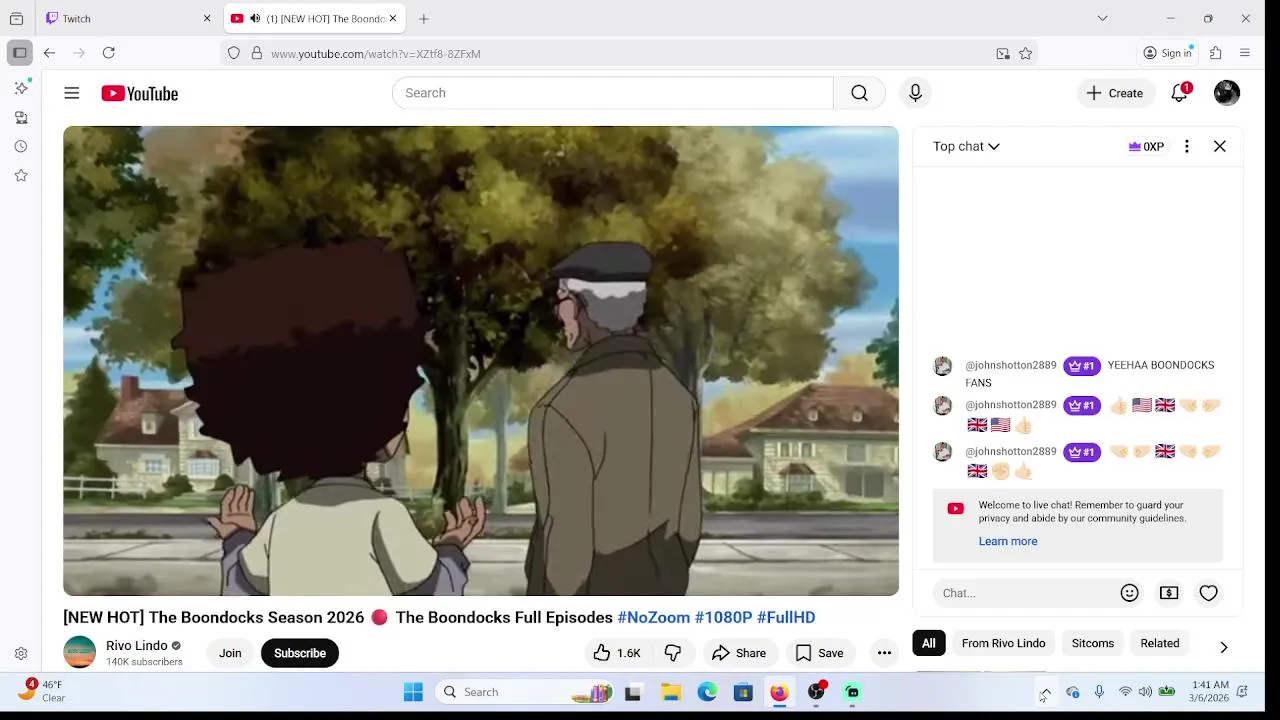
Task: Select the All filter chip
Action: tap(929, 643)
